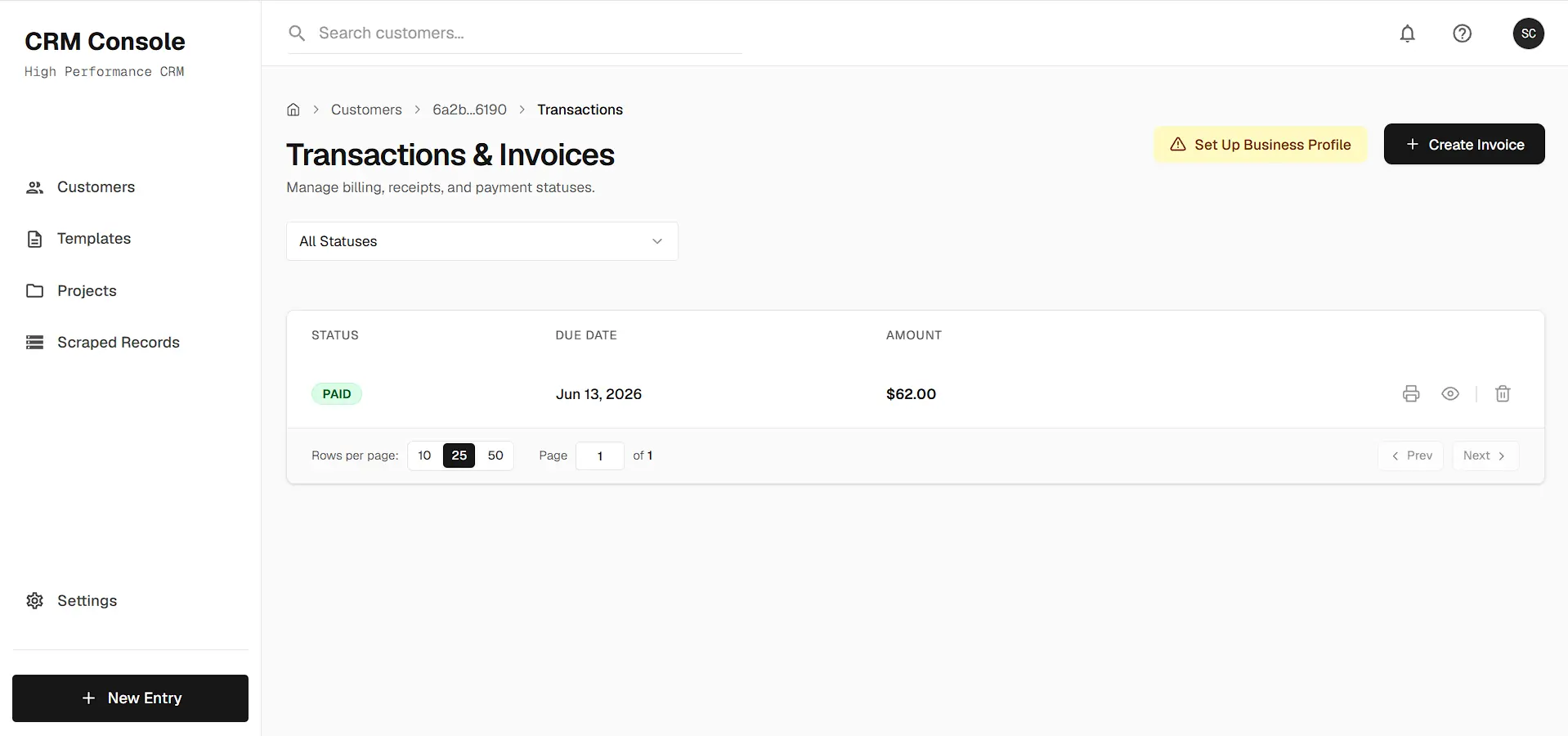
Task: Click the Transactions breadcrumb
Action: click(580, 110)
